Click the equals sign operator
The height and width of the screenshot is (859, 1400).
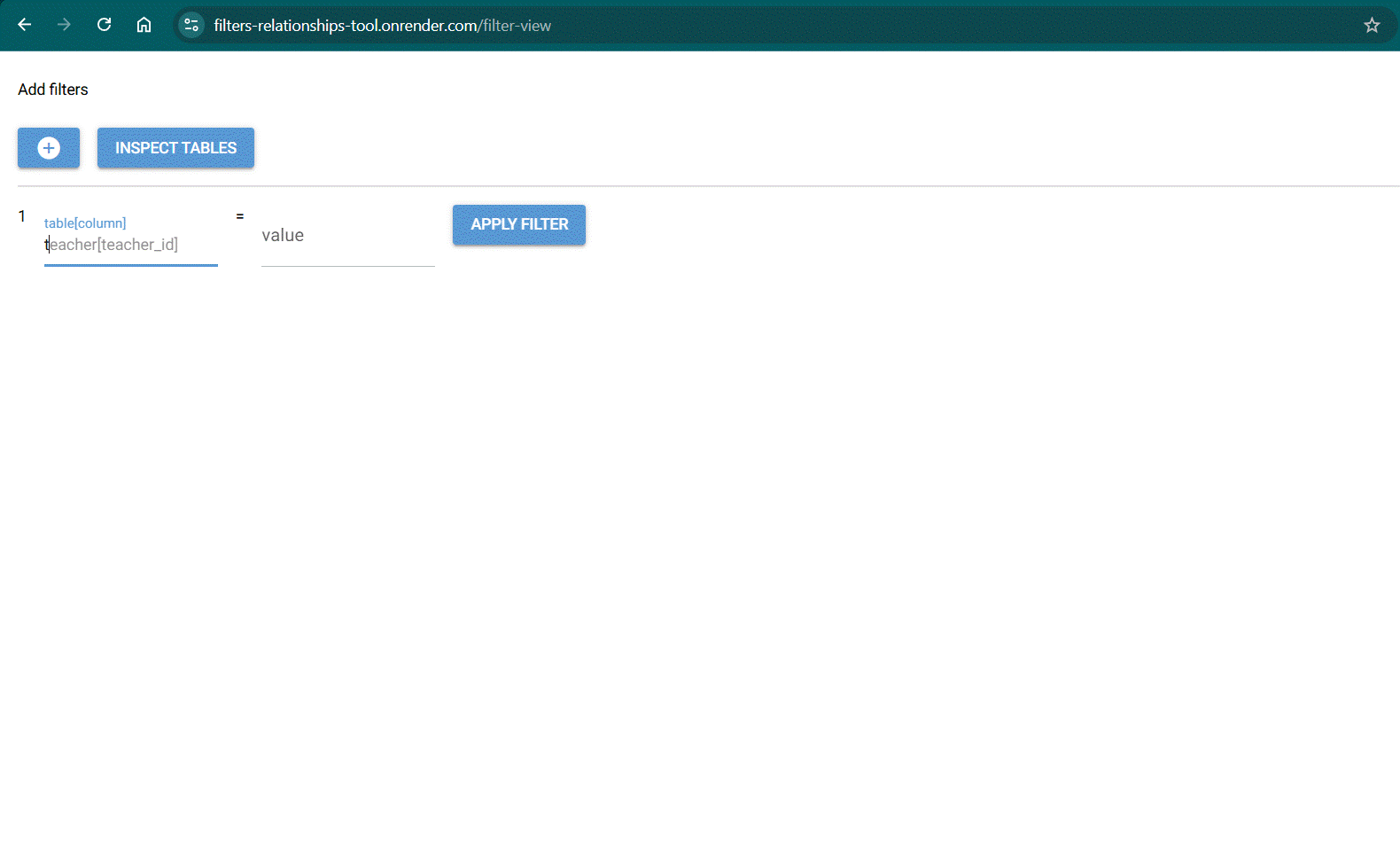239,216
